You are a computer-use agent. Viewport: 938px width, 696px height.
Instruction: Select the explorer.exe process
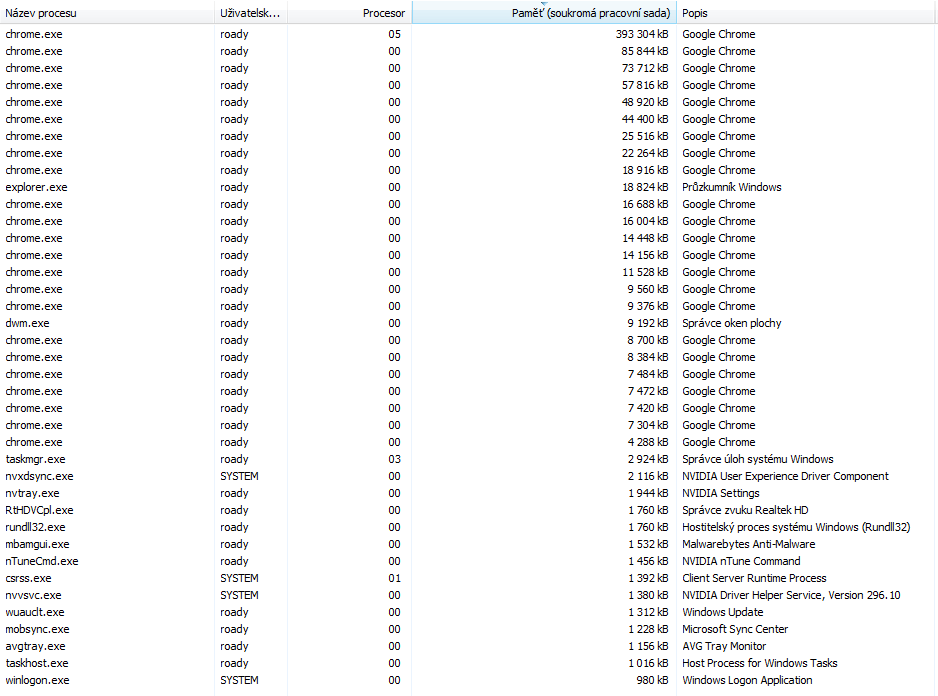tap(36, 187)
